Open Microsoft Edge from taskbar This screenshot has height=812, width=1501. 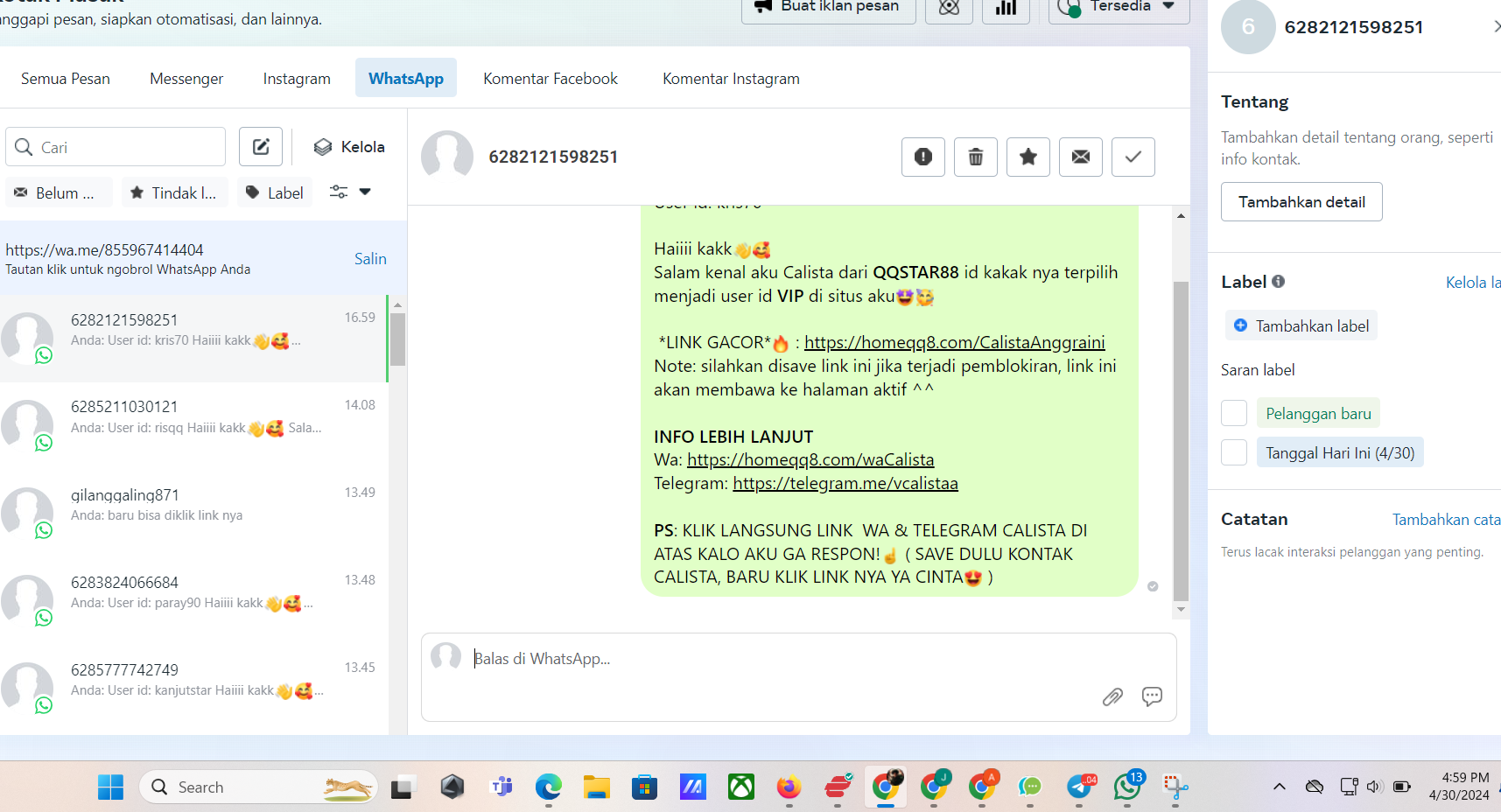pyautogui.click(x=549, y=787)
